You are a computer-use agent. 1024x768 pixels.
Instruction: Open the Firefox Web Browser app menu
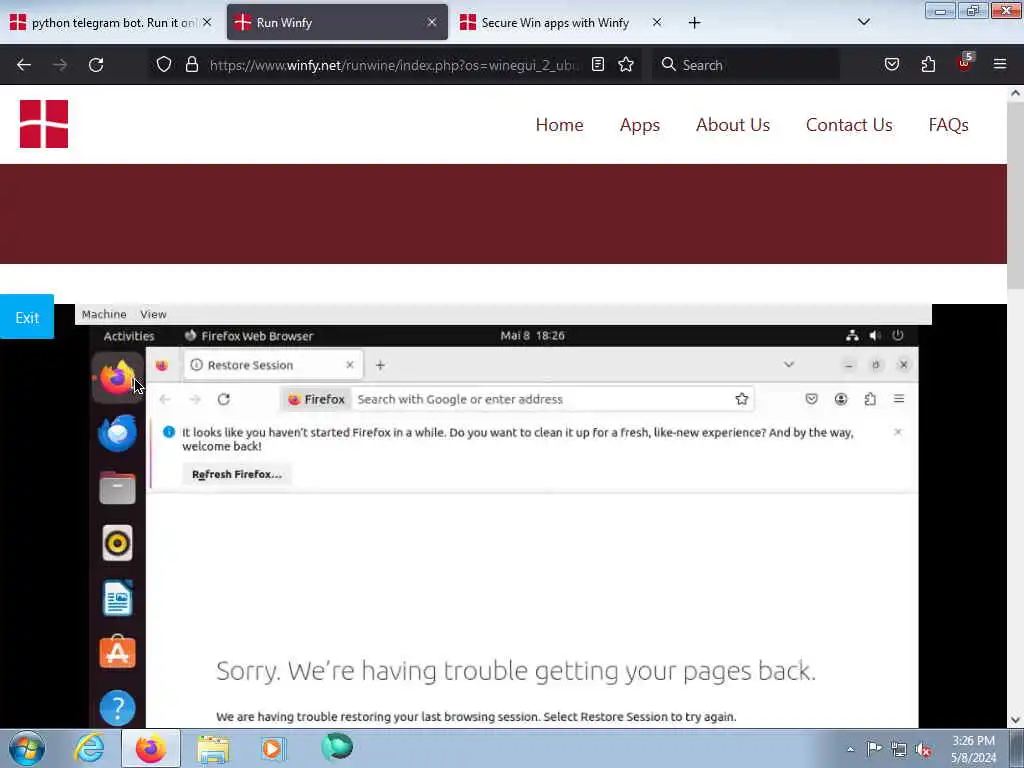(x=249, y=336)
